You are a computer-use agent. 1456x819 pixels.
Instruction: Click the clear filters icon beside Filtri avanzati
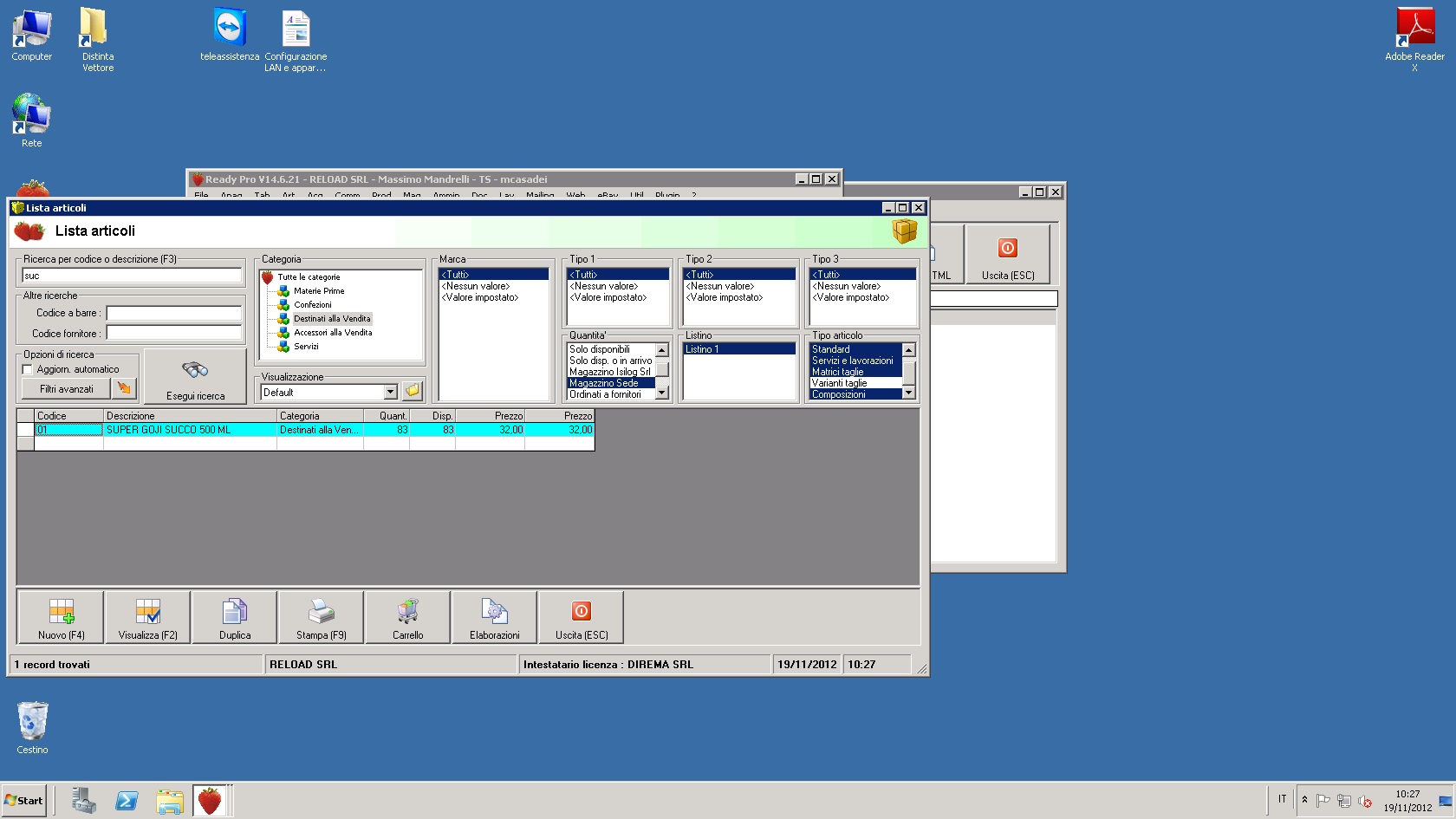click(x=125, y=389)
